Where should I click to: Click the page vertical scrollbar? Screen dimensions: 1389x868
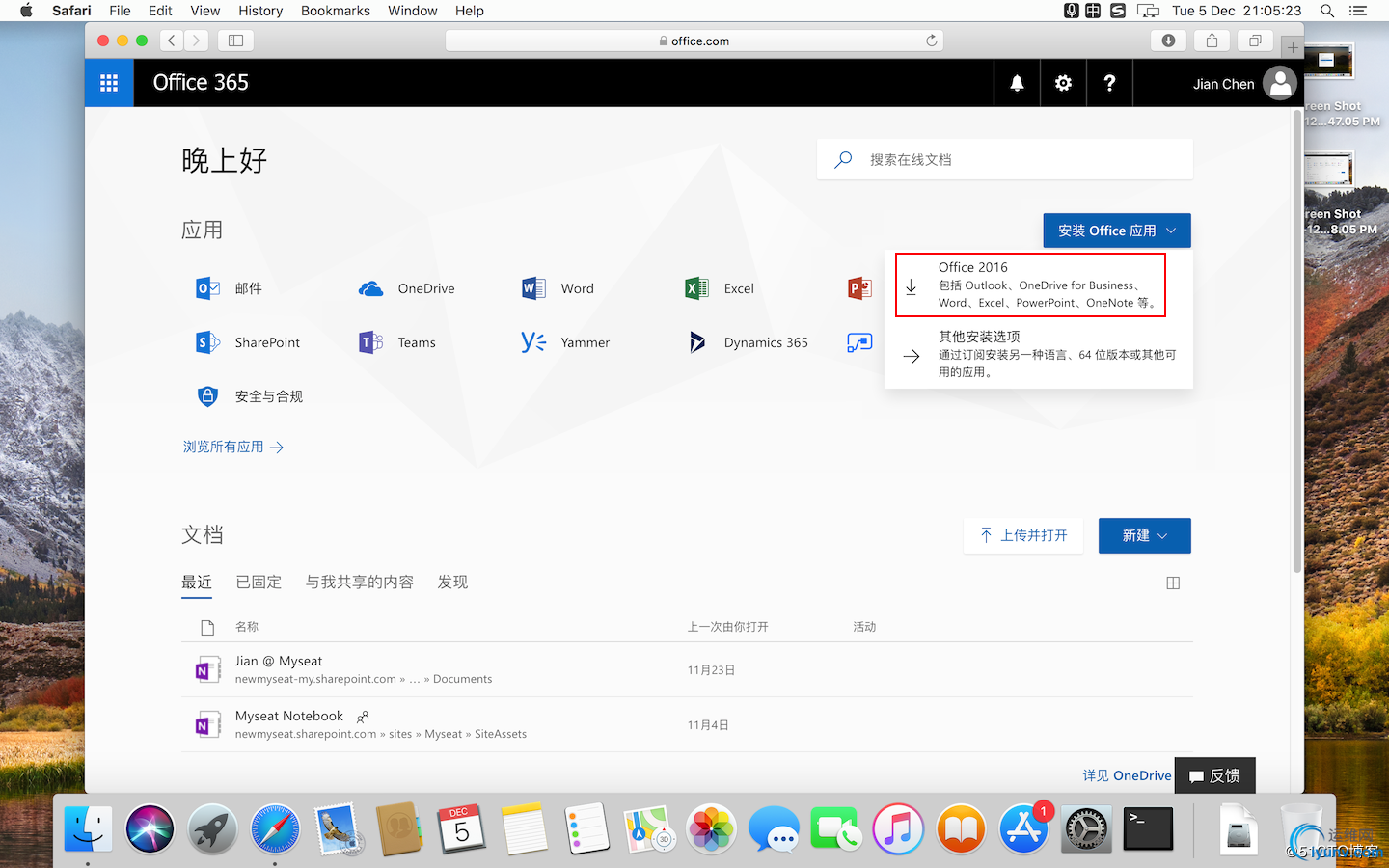pyautogui.click(x=1297, y=343)
